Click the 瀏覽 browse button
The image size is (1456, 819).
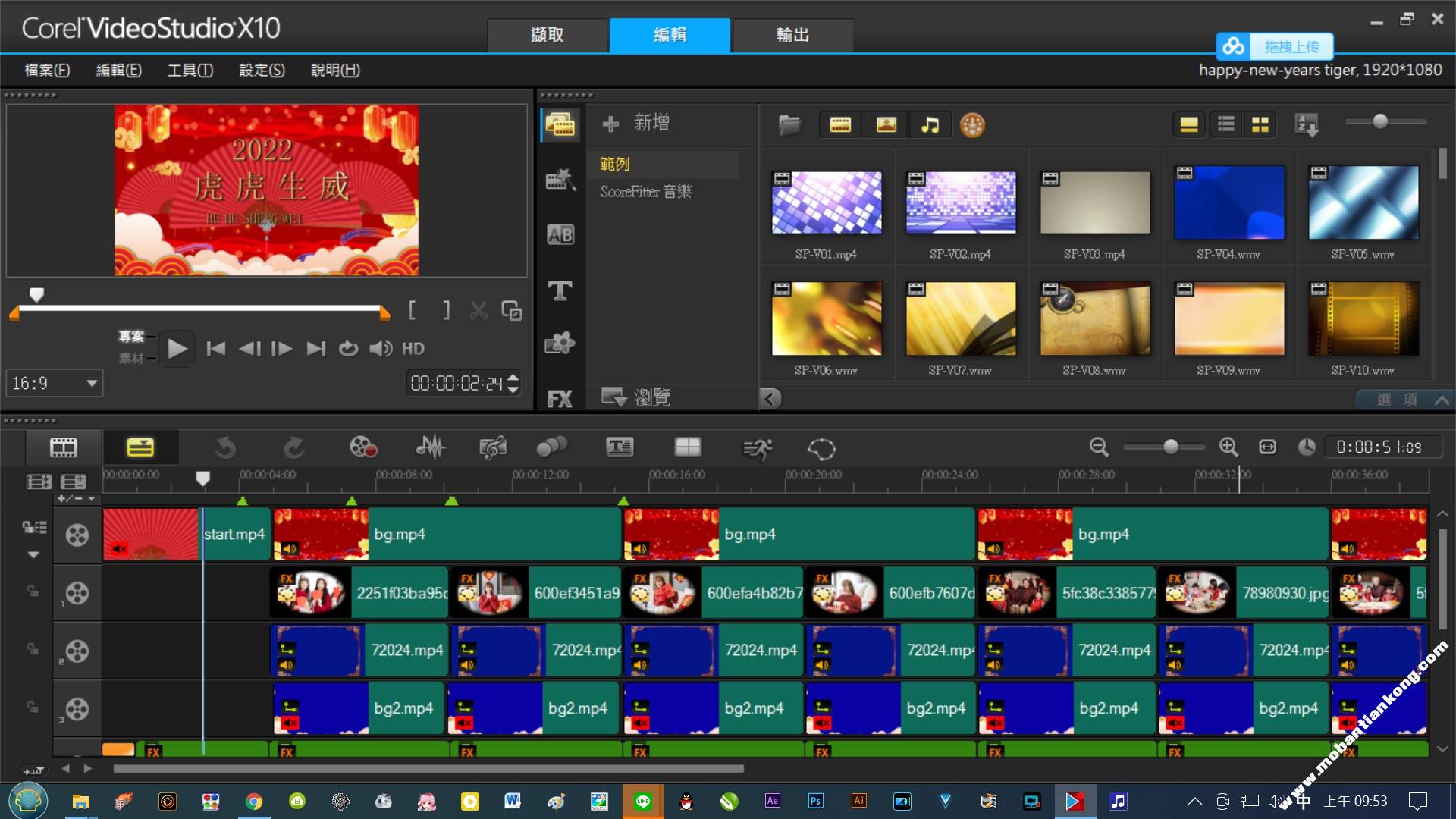637,397
